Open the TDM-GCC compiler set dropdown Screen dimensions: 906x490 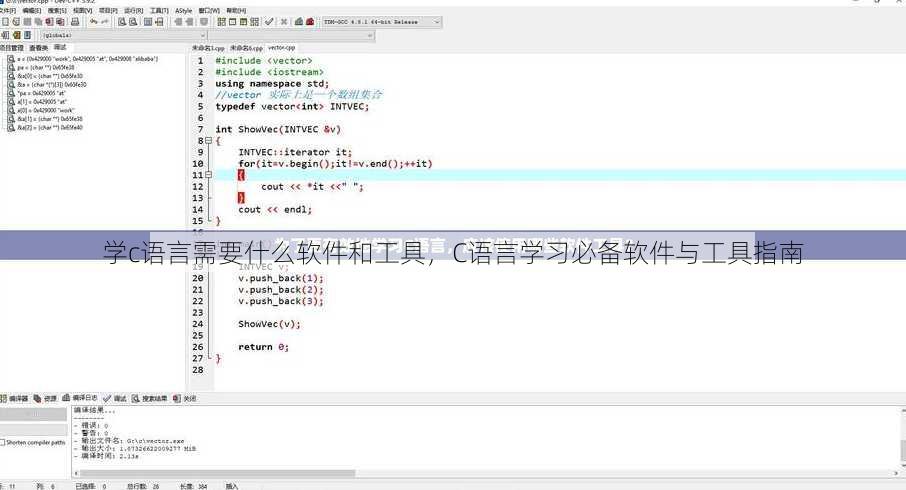click(x=382, y=21)
